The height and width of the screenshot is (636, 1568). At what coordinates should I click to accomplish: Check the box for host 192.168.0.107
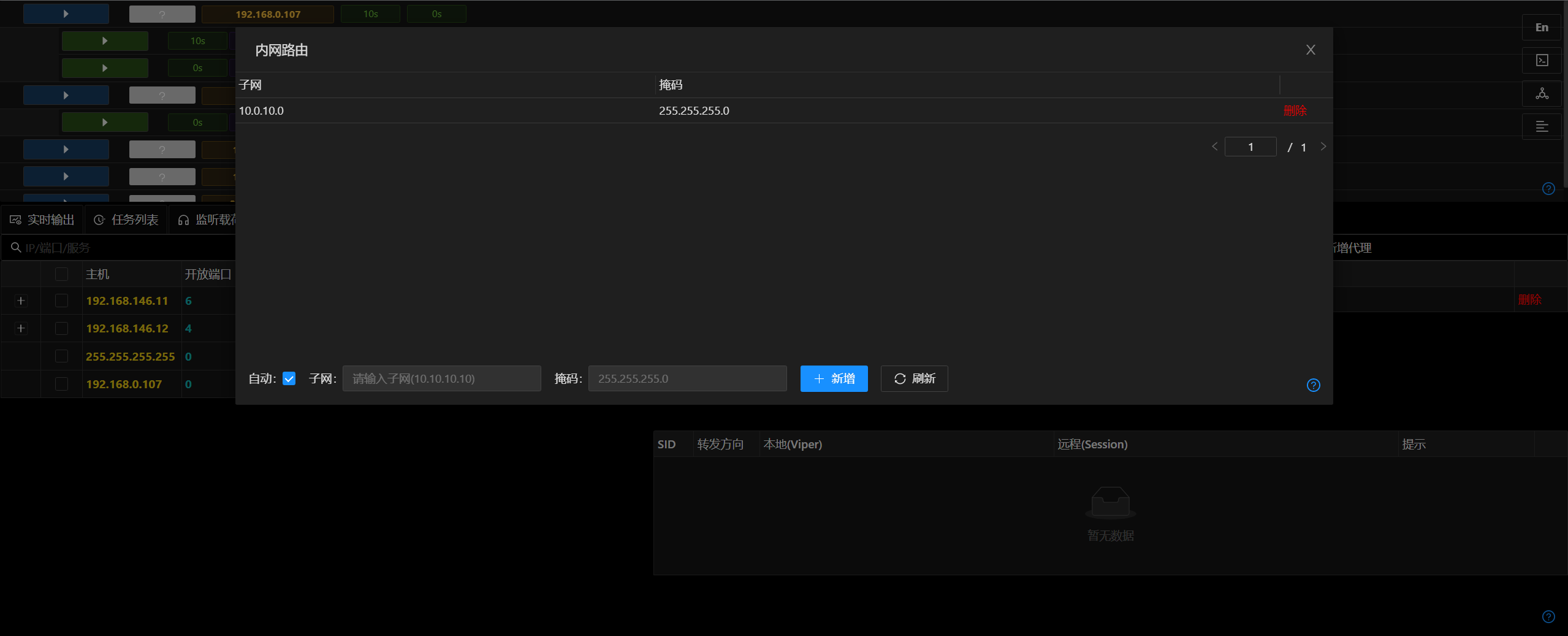(61, 384)
